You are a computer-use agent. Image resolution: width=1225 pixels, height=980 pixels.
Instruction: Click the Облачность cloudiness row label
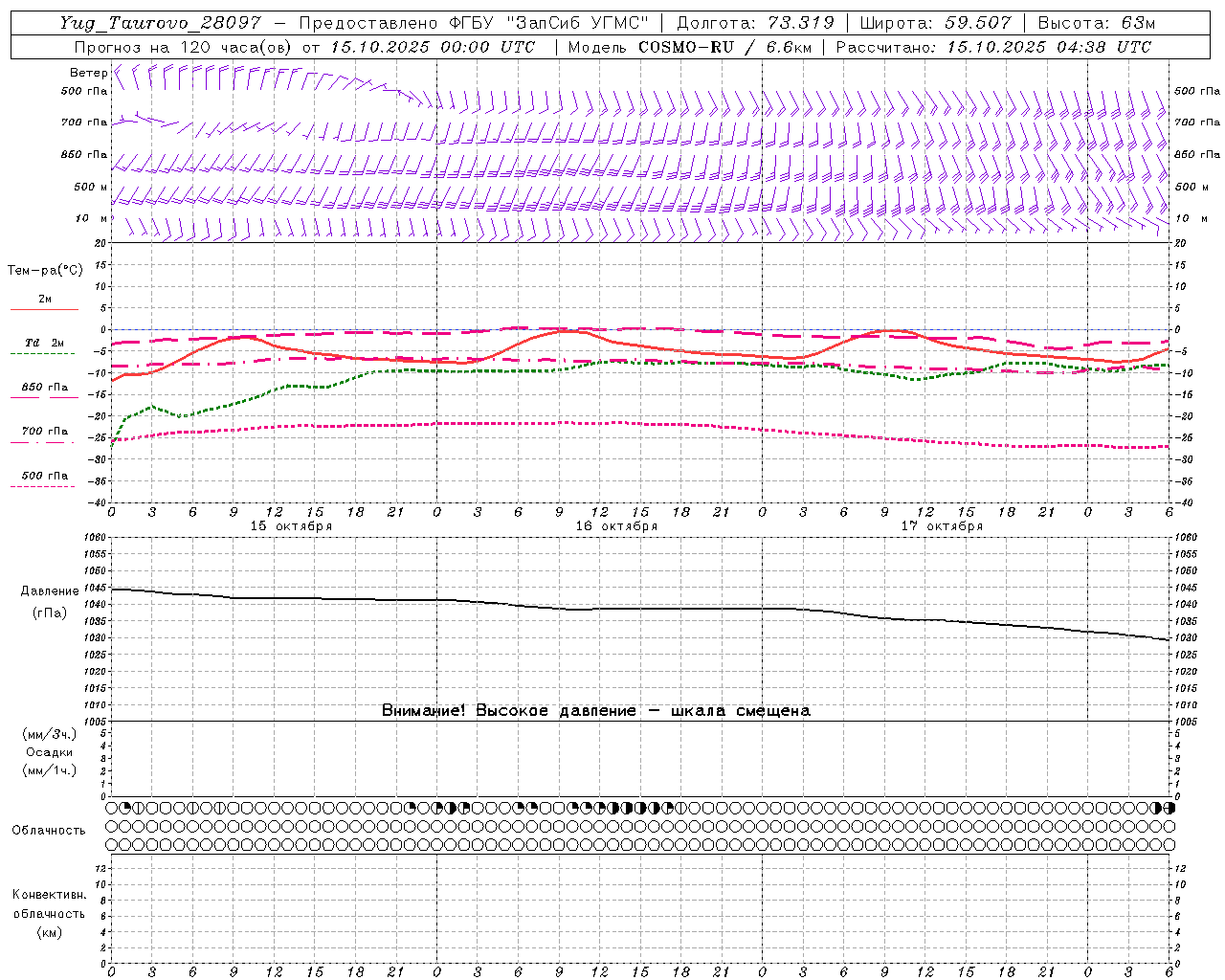tap(49, 830)
